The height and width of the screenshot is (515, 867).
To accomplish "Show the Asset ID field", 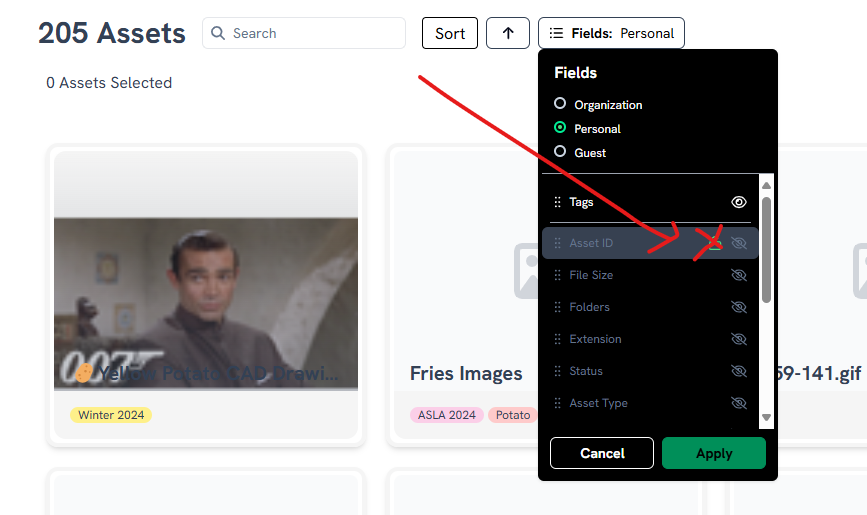I will point(739,243).
